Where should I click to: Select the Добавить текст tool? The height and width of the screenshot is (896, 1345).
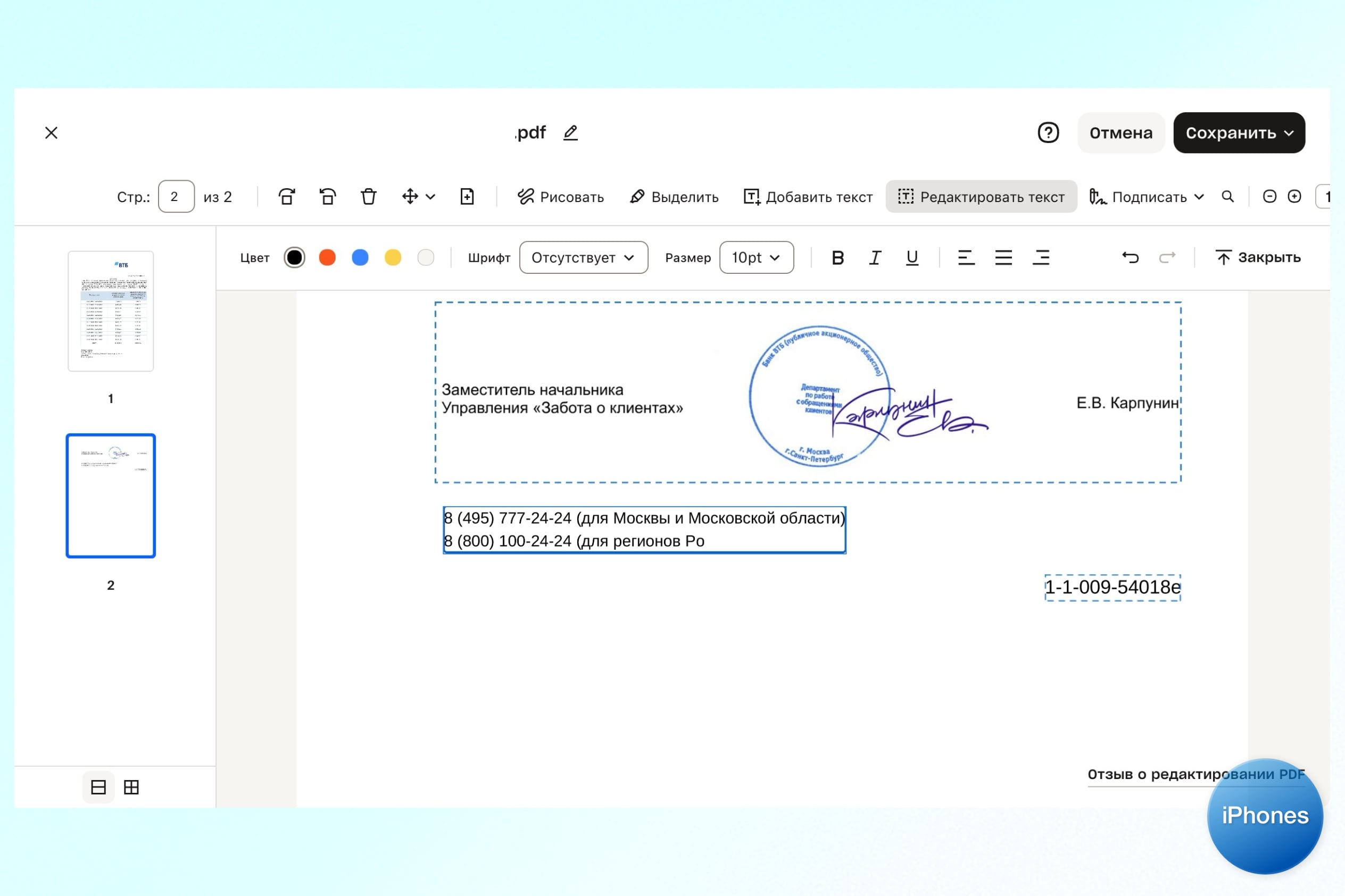coord(808,197)
